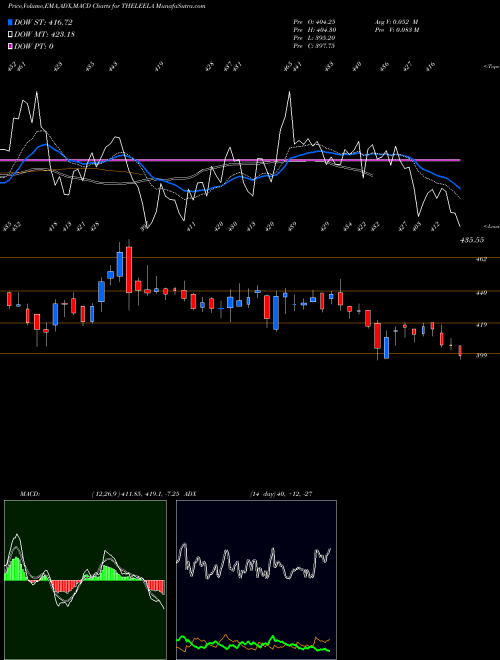Screen dimensions: 500x660
Task: Click the 435.55 price label
Action: (472, 240)
